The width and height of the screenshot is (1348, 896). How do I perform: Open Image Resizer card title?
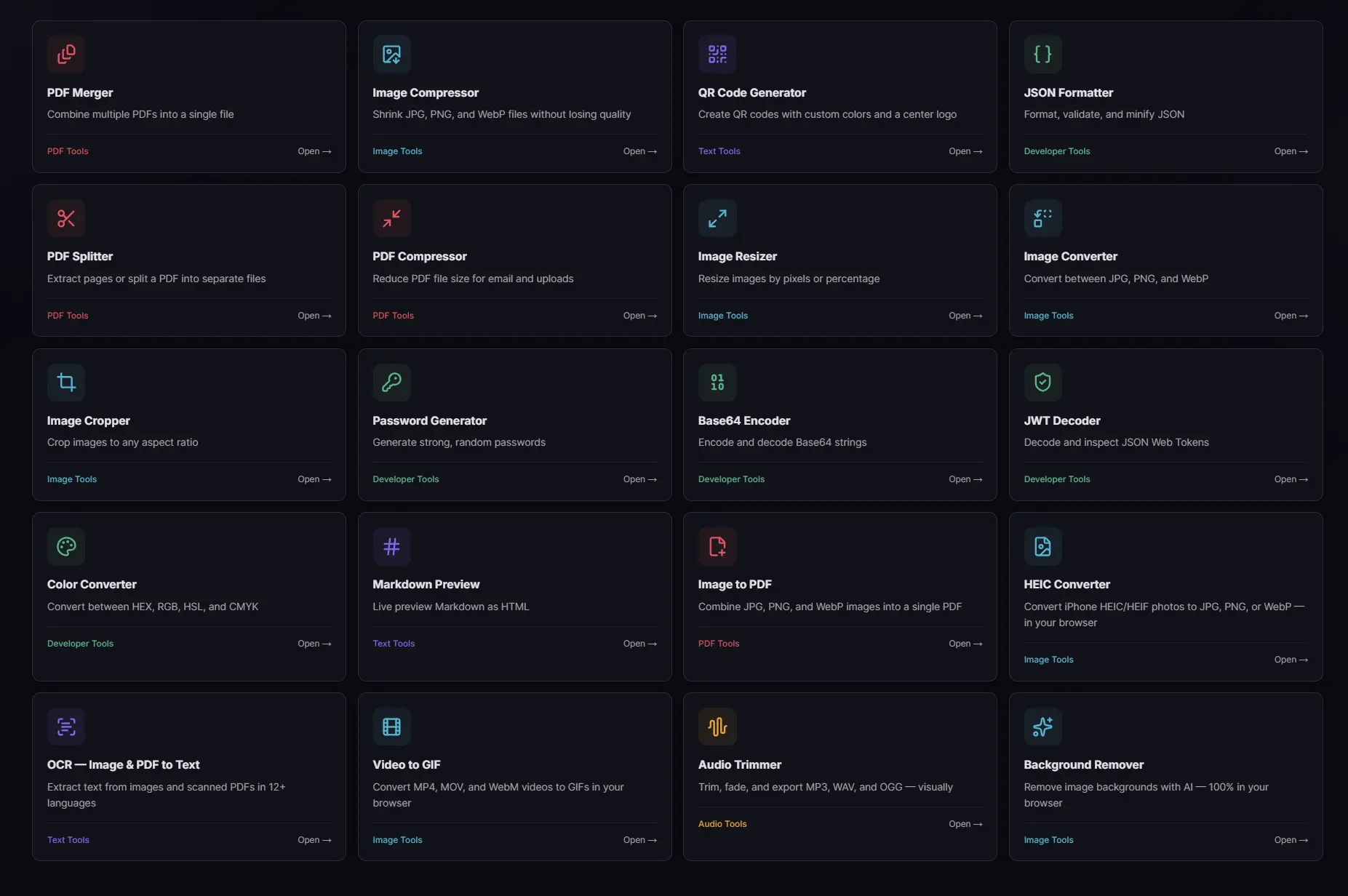(737, 256)
